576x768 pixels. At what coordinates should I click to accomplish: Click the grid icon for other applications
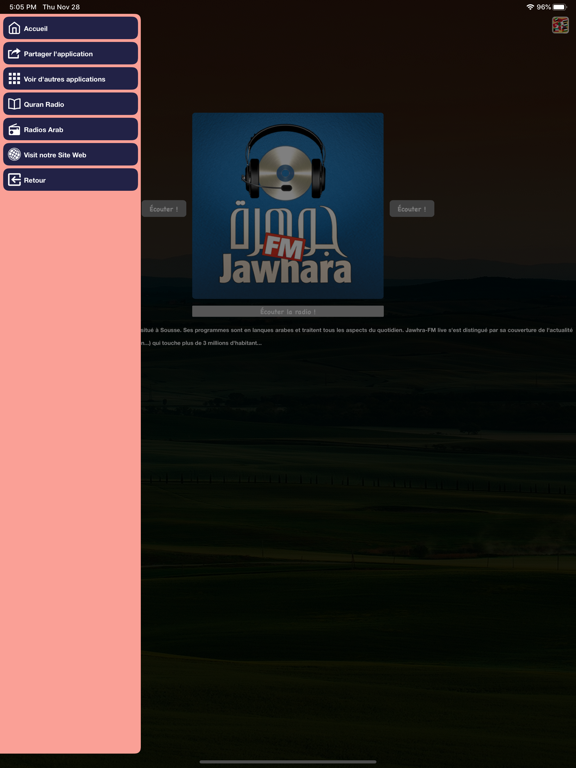pyautogui.click(x=14, y=78)
